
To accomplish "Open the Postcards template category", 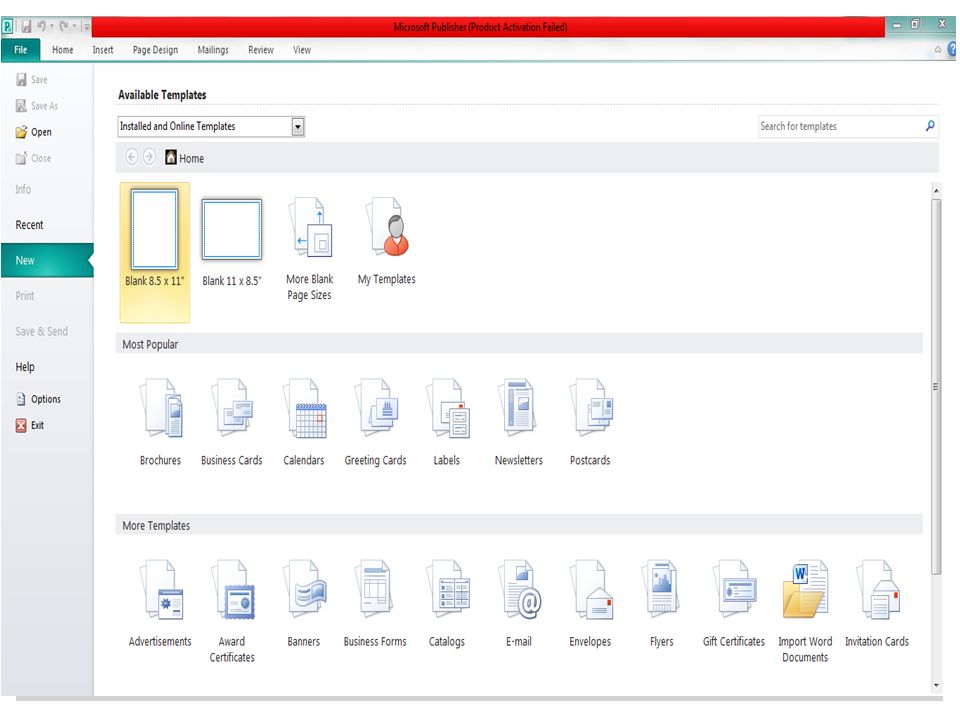I will point(590,422).
